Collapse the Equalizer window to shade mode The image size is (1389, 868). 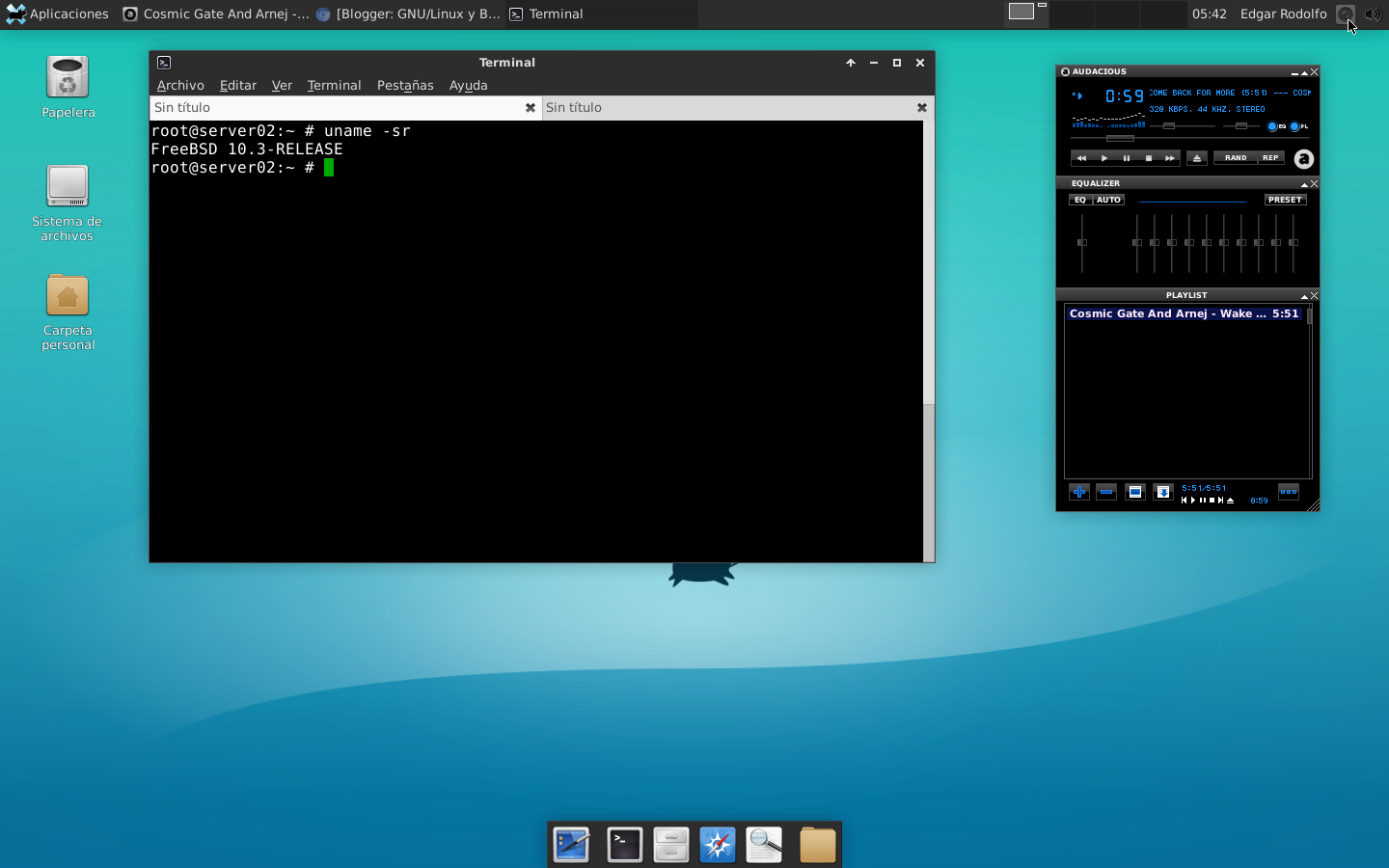pos(1304,183)
